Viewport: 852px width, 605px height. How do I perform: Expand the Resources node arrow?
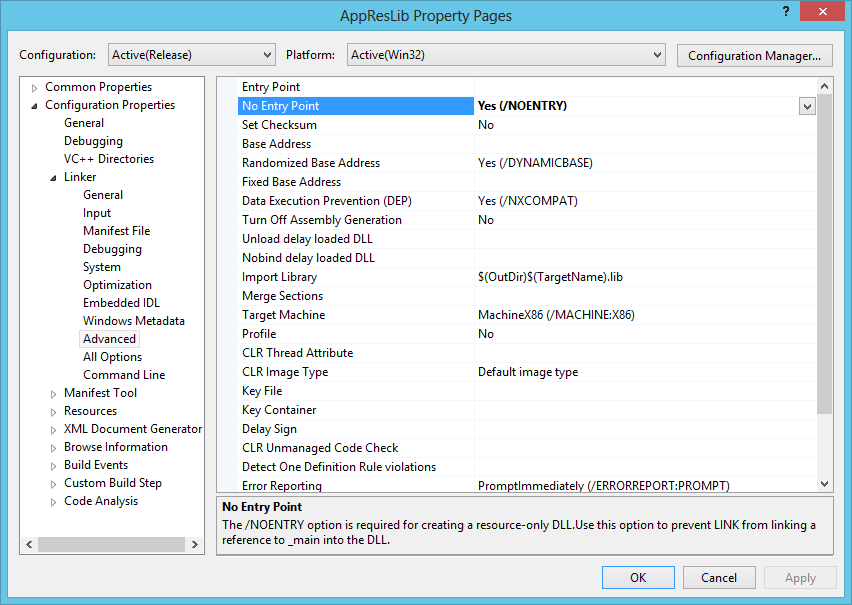[x=53, y=411]
